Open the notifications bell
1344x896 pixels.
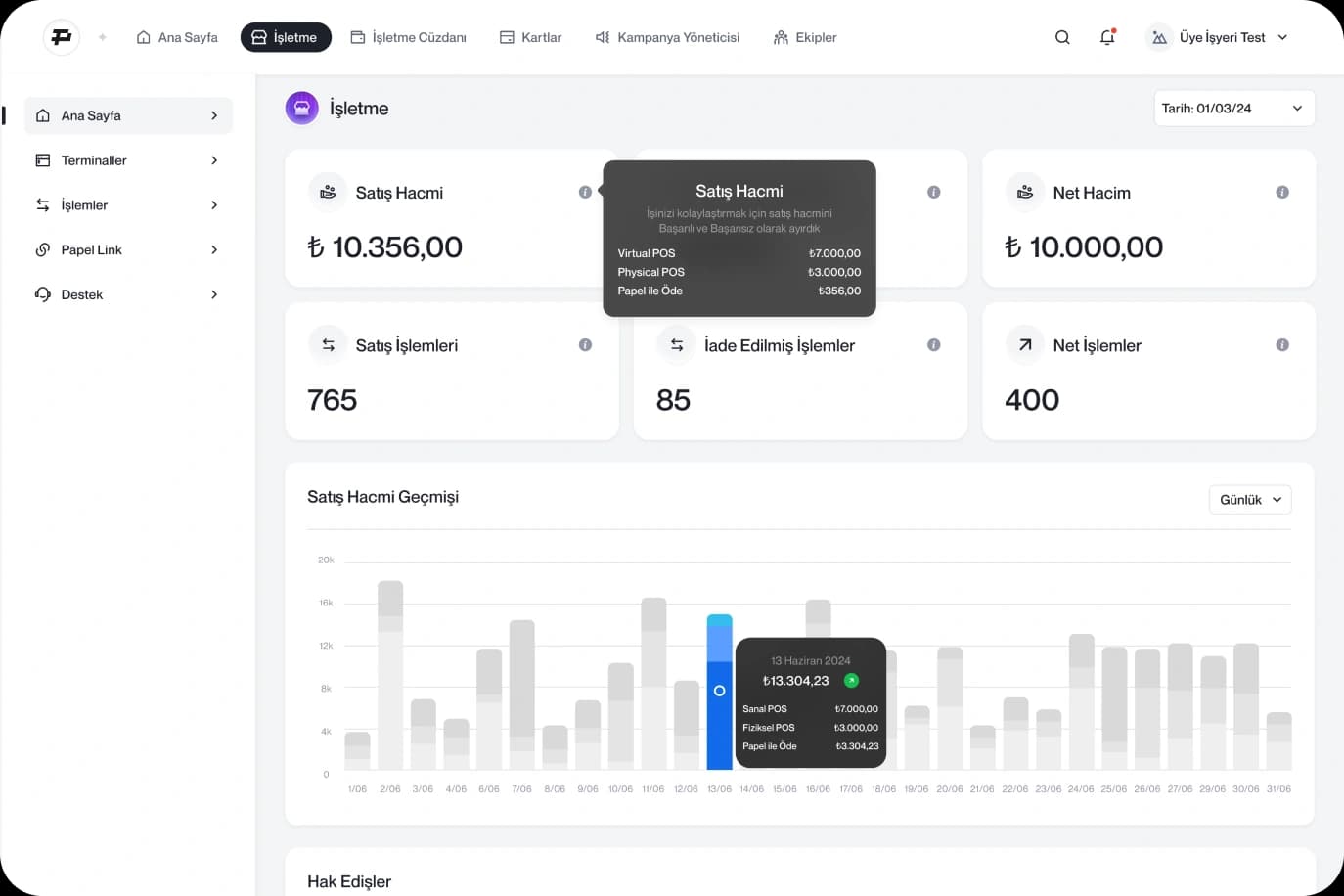click(x=1107, y=37)
